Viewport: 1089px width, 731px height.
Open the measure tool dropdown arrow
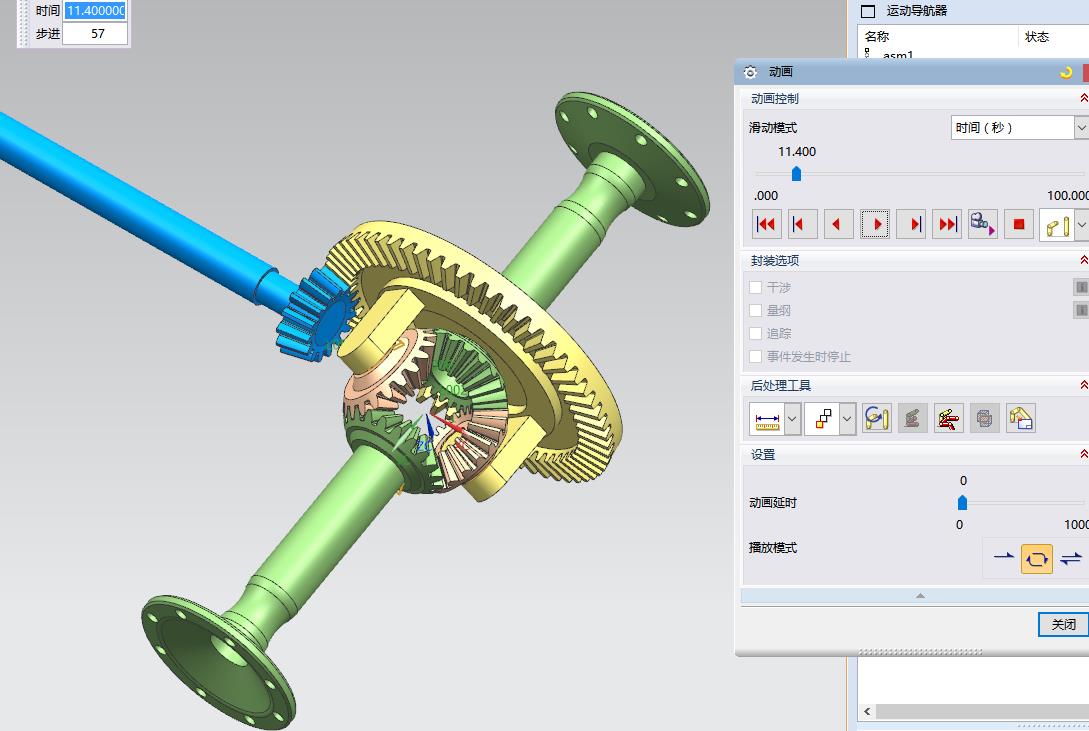792,419
